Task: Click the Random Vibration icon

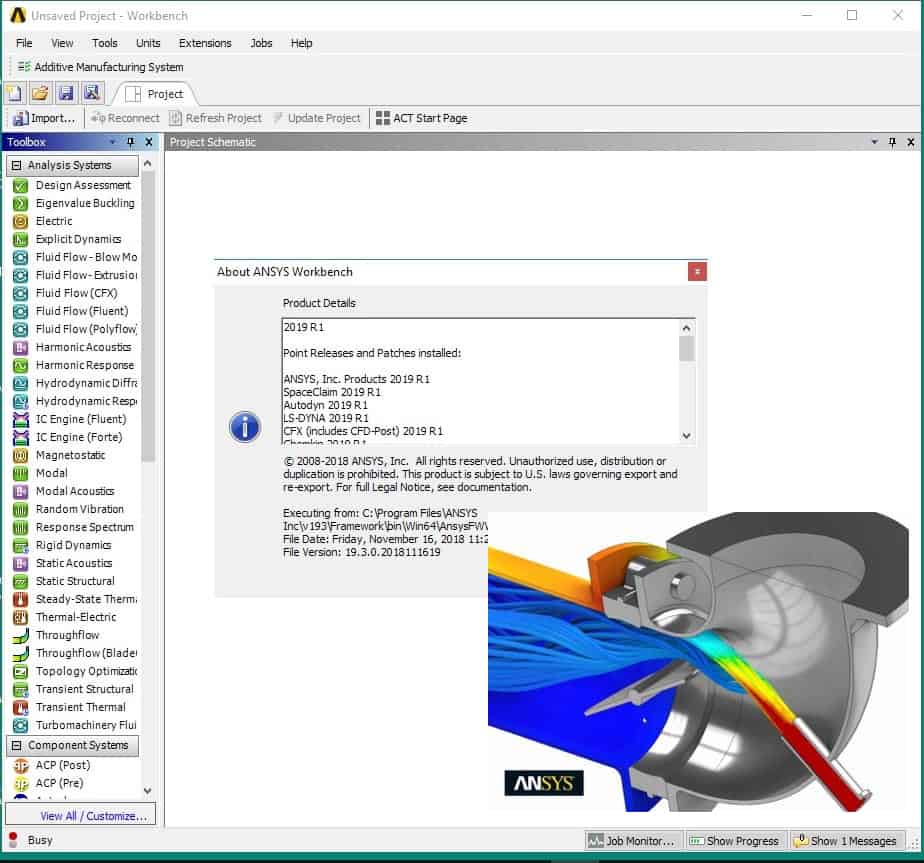Action: coord(21,509)
